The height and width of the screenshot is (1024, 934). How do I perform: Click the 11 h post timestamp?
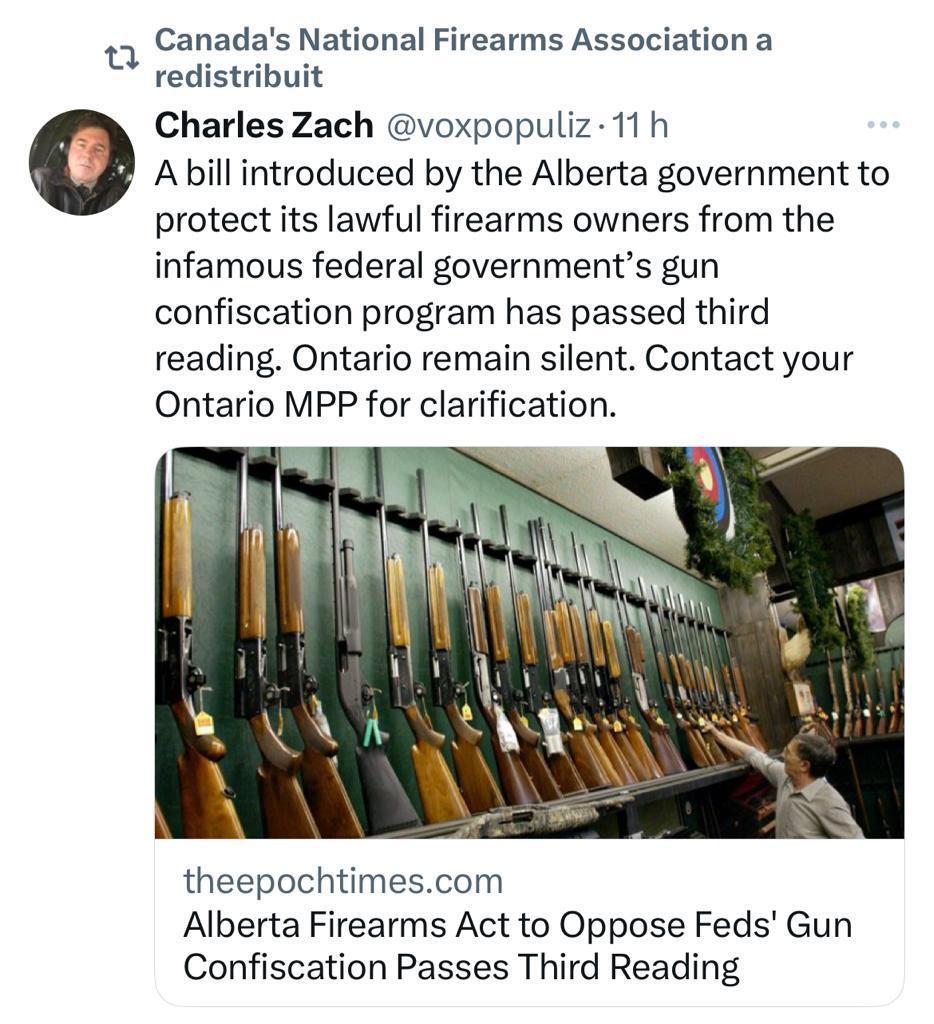[640, 125]
